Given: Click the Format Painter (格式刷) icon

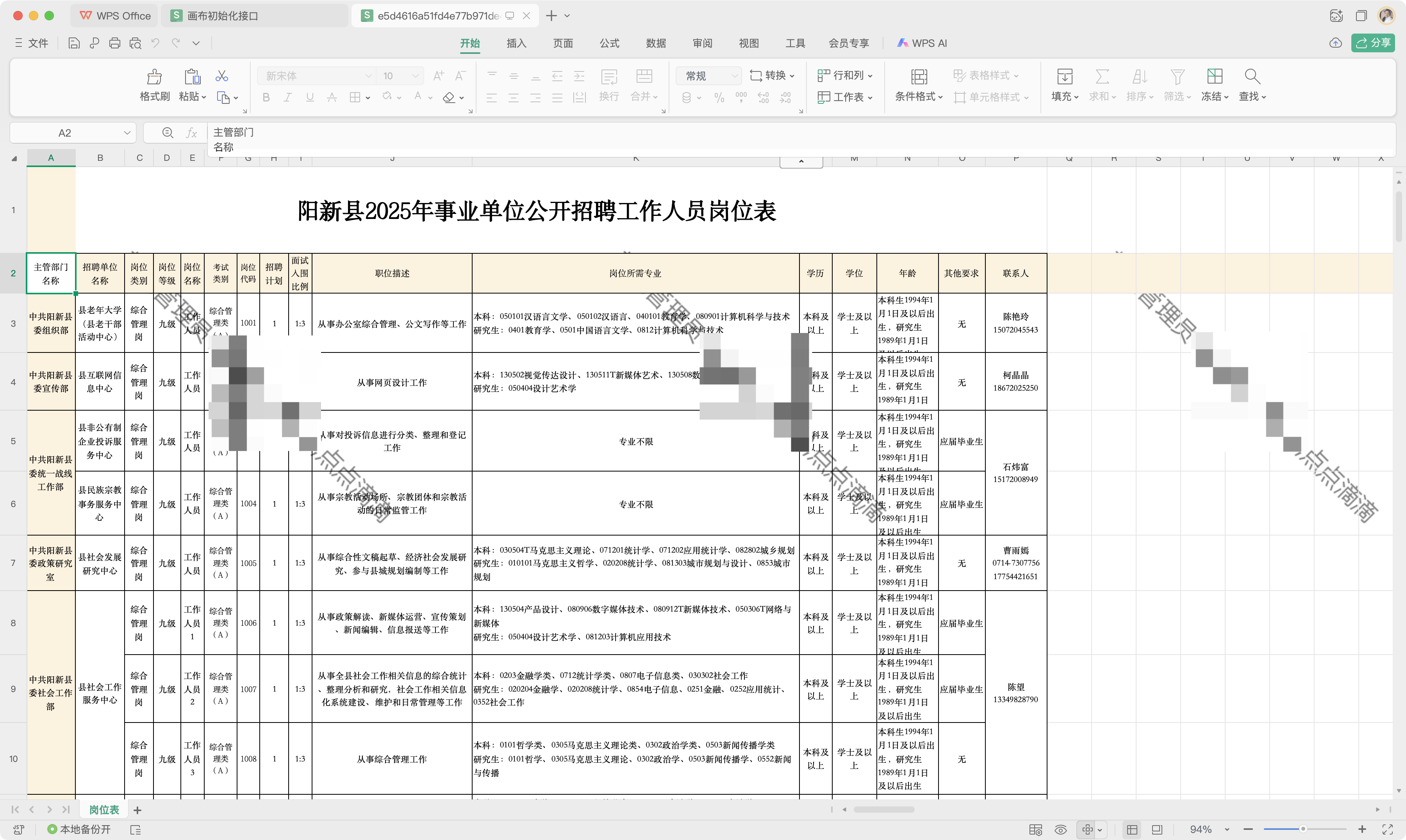Looking at the screenshot, I should point(155,77).
